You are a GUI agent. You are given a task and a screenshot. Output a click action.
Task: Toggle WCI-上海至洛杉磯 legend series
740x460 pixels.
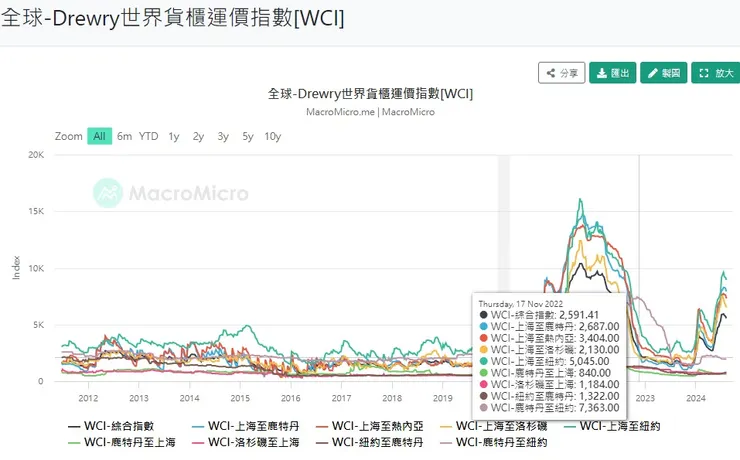pyautogui.click(x=494, y=427)
